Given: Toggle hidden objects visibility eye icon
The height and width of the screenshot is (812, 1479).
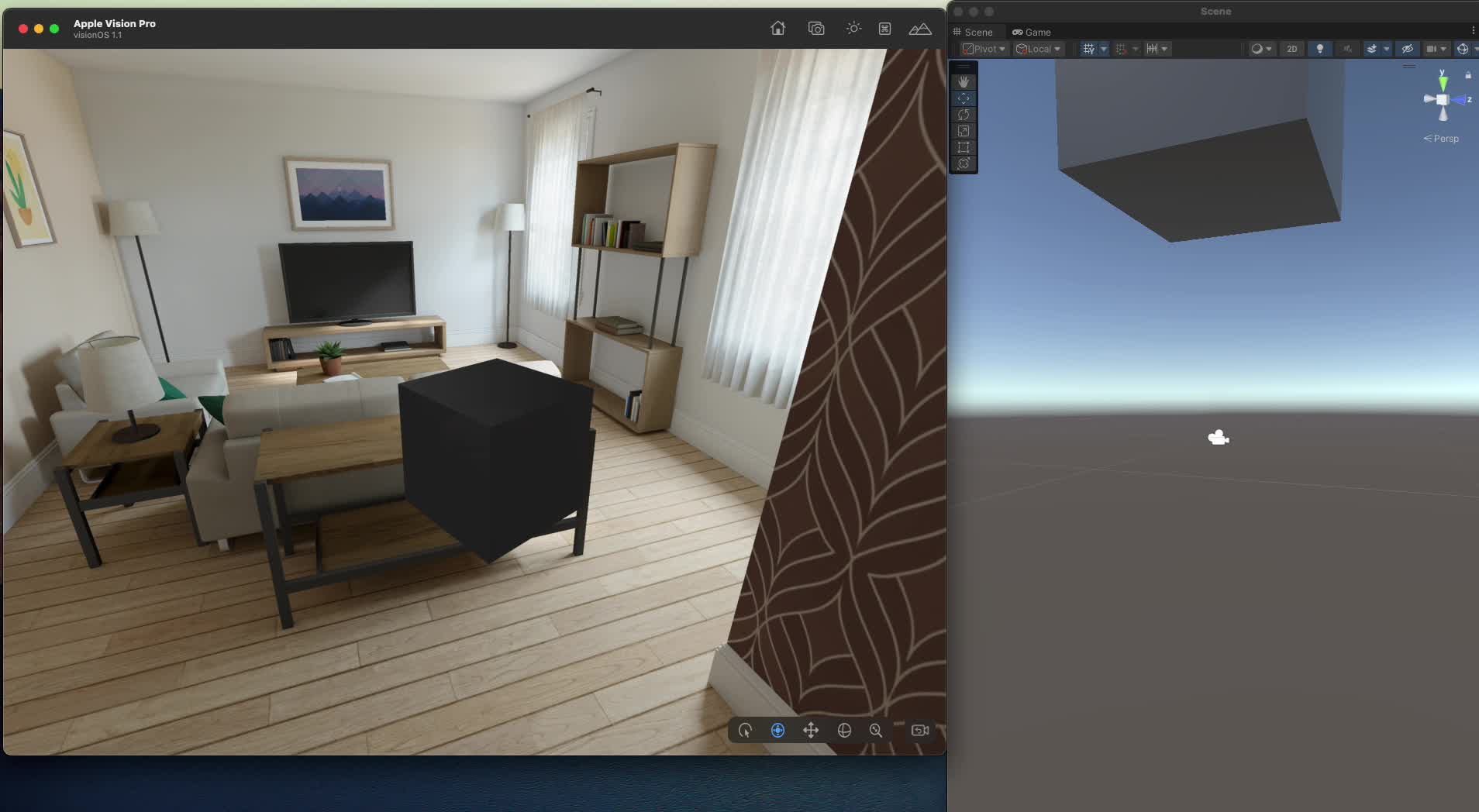Looking at the screenshot, I should [1407, 49].
